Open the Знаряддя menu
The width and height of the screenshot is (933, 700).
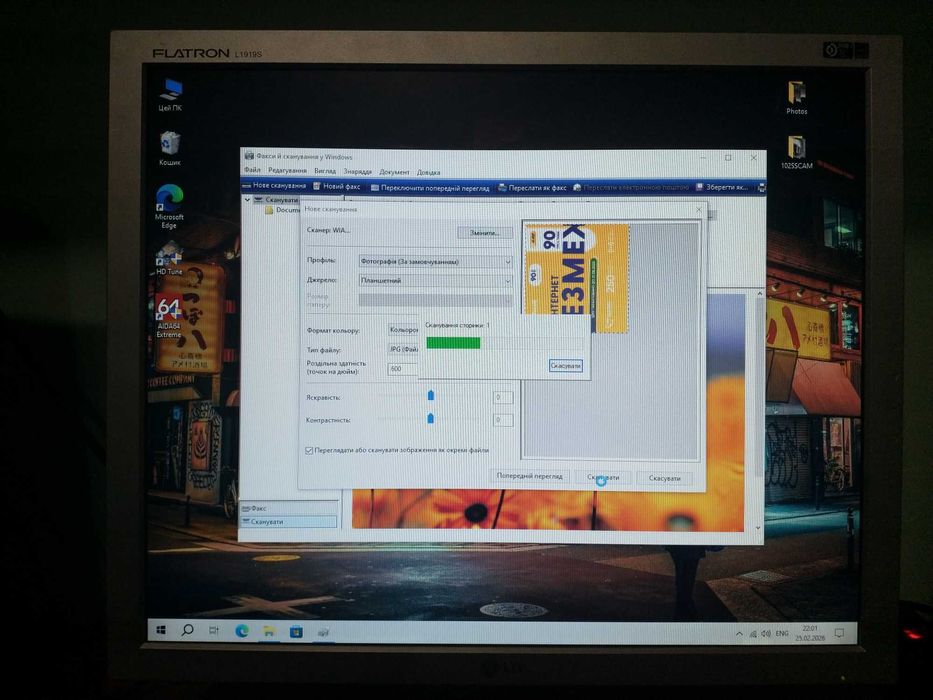pos(358,171)
